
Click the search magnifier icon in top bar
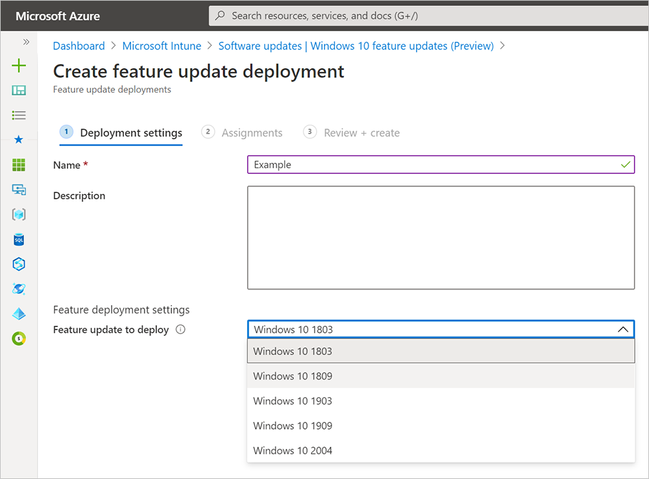(220, 16)
